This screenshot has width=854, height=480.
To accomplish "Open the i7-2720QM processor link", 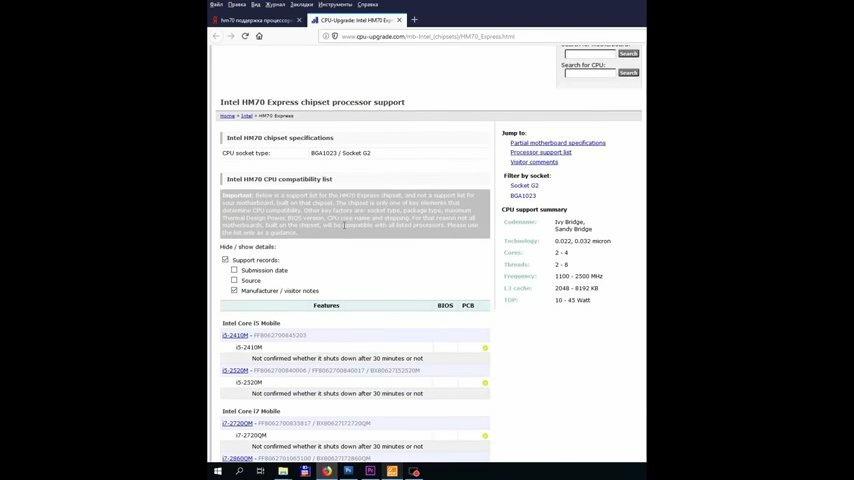I will (x=237, y=423).
